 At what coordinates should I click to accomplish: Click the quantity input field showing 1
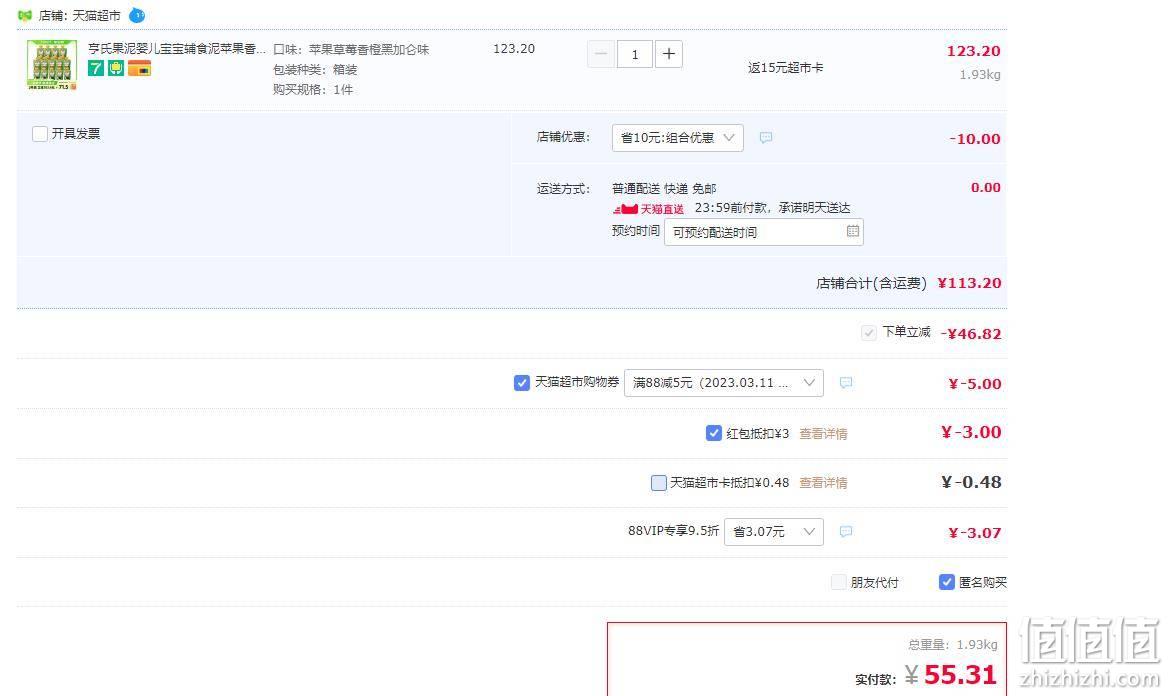tap(634, 54)
